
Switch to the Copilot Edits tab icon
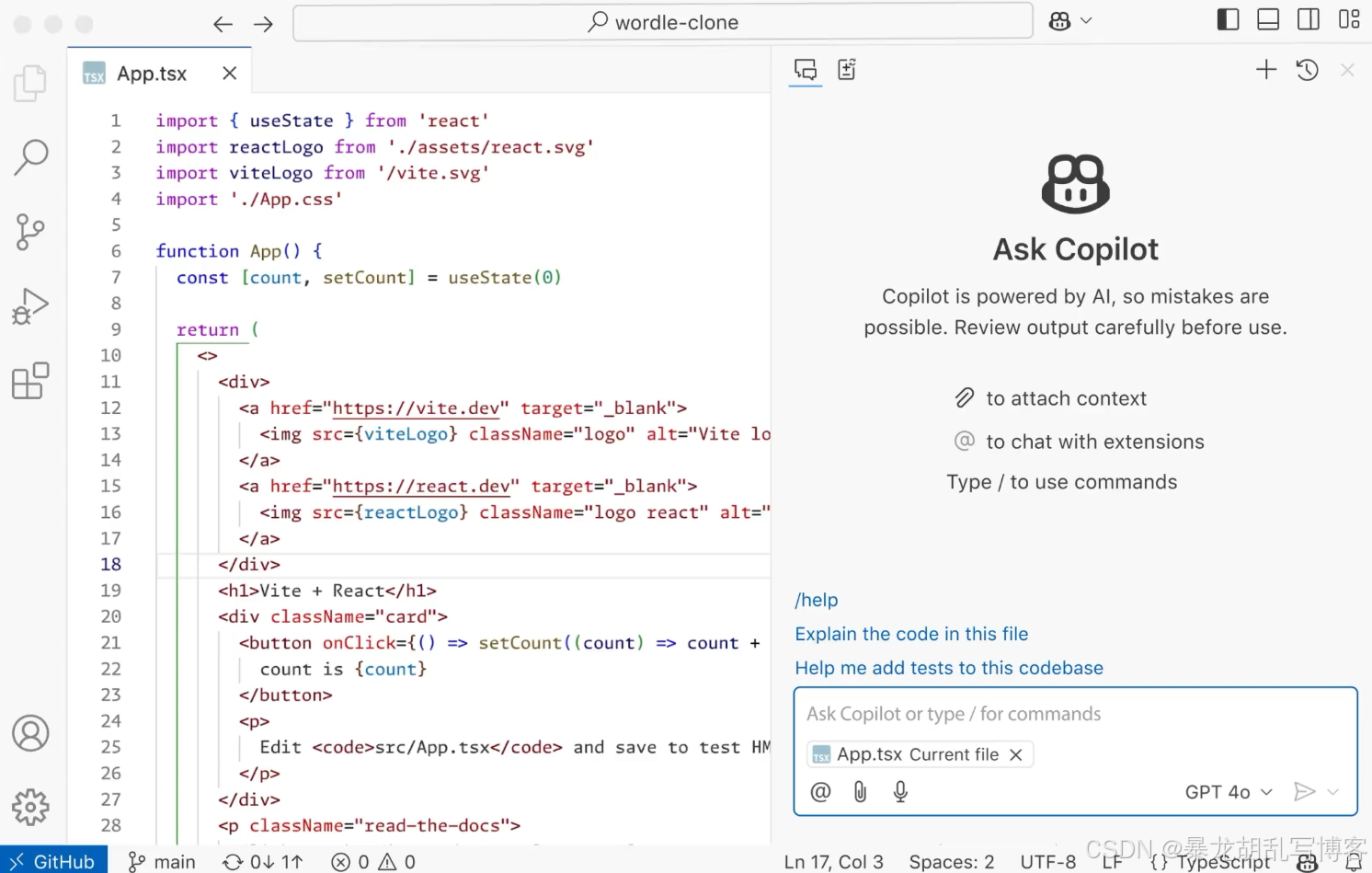coord(847,70)
